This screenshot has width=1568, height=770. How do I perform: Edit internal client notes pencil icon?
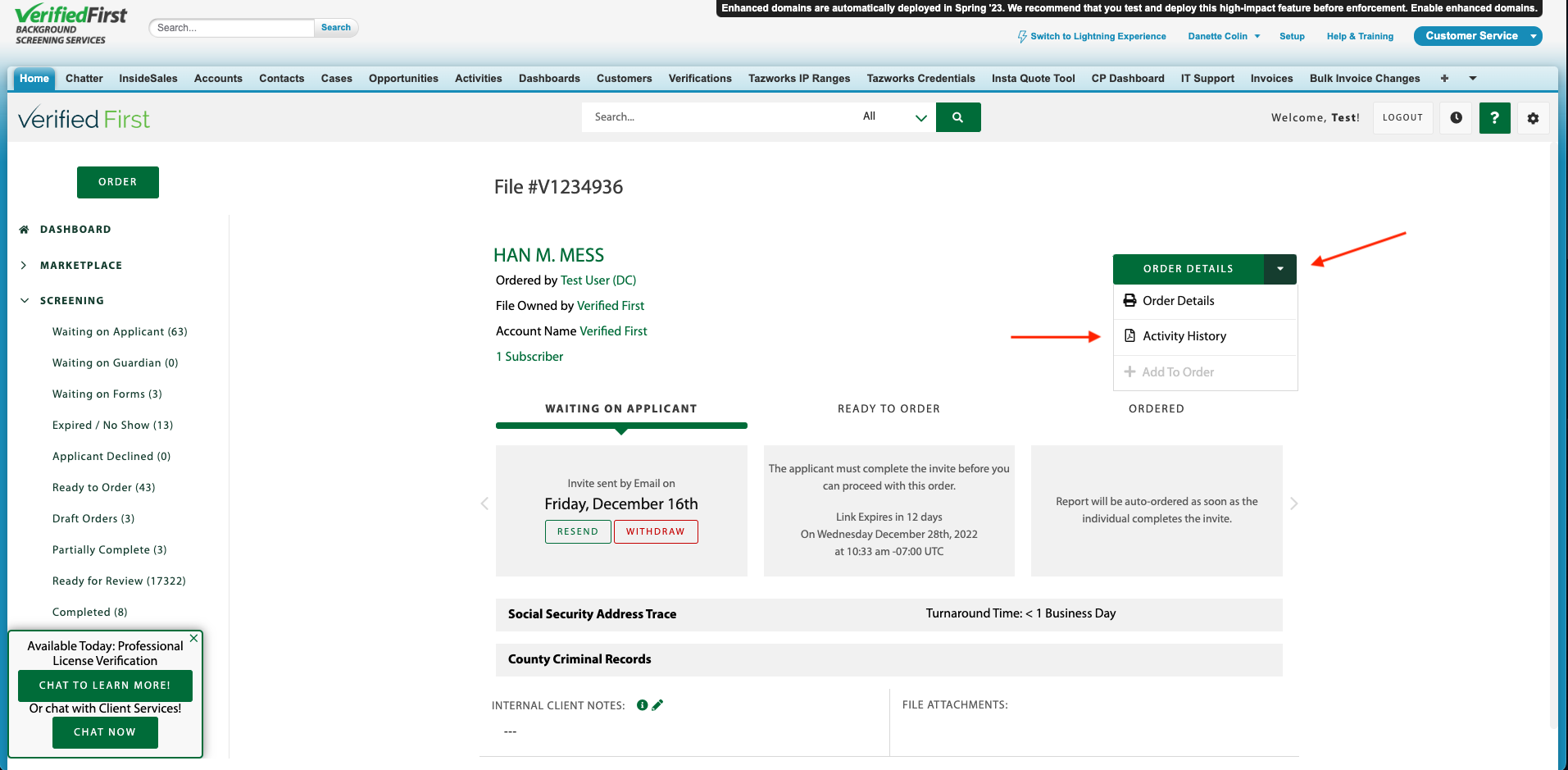[x=657, y=704]
